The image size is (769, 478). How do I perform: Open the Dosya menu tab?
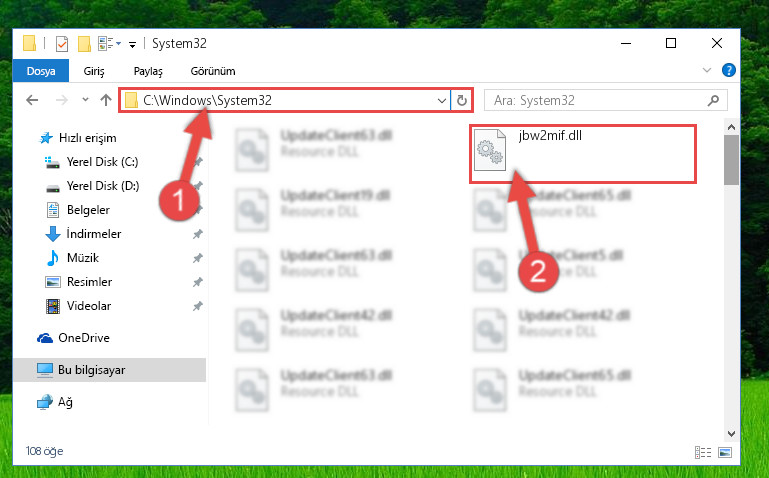(41, 71)
